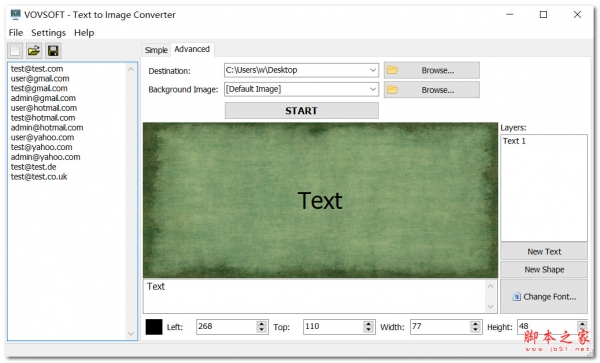Select the test@hotmail.com line
Screen dimensions: 600x363
tap(43, 118)
